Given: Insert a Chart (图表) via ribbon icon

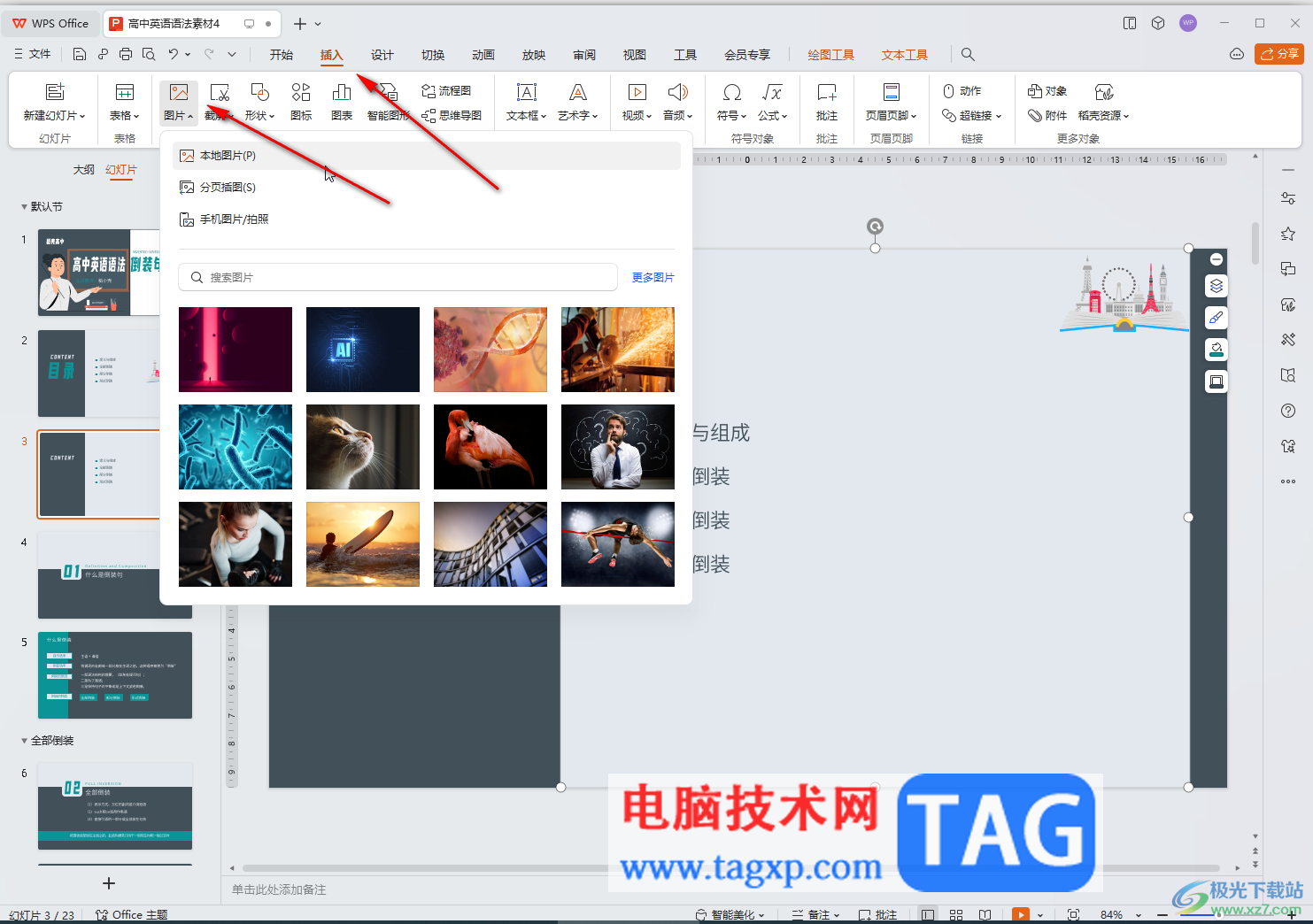Looking at the screenshot, I should tap(342, 92).
